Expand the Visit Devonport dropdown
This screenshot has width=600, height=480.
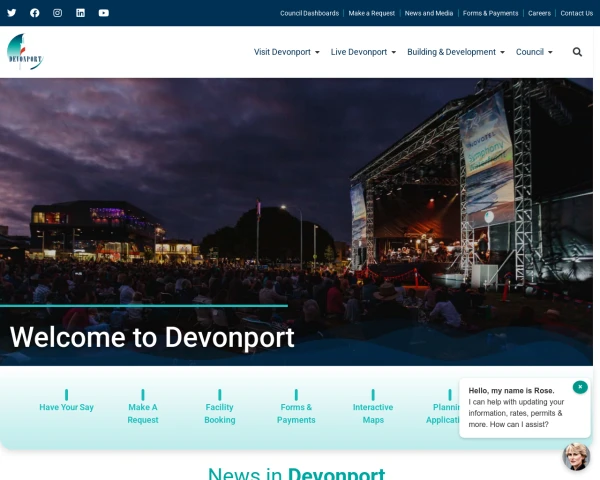pyautogui.click(x=286, y=52)
